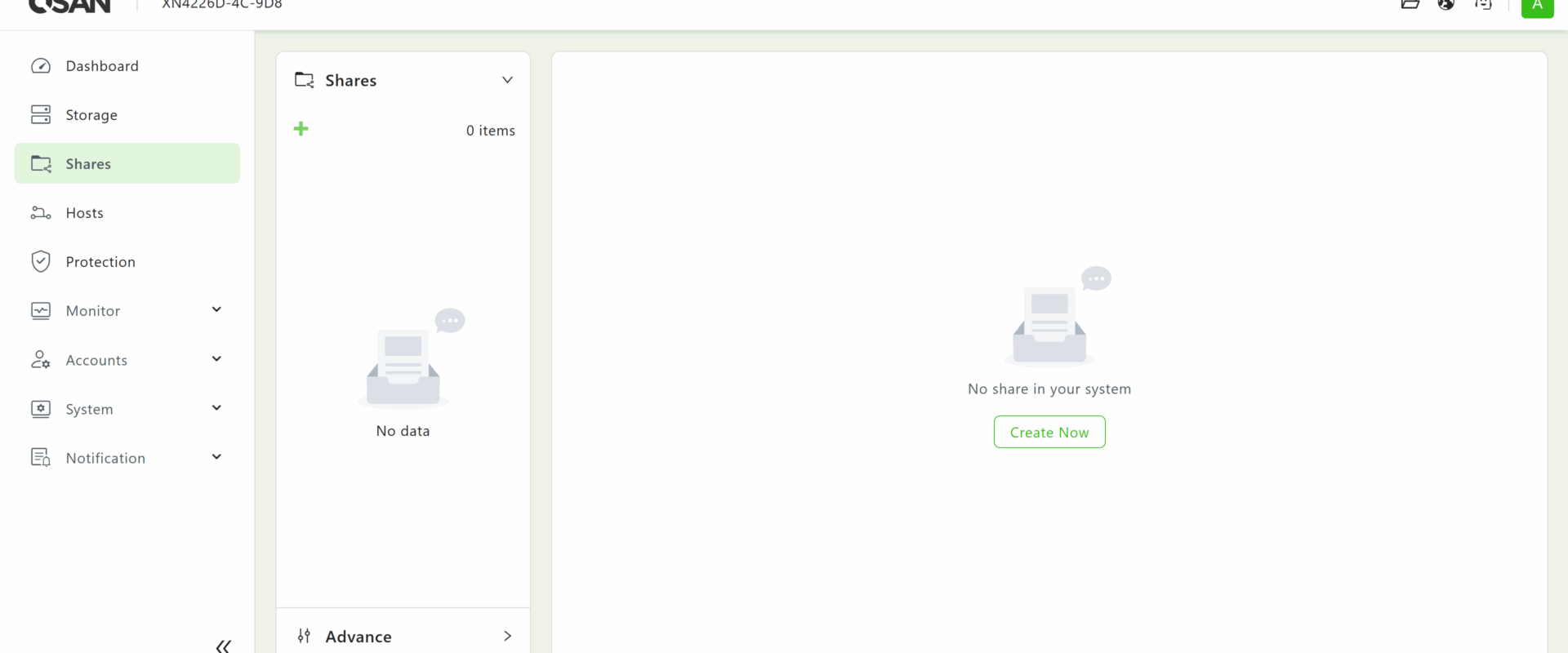Click the Protection shield icon
The image size is (1568, 653).
point(41,261)
